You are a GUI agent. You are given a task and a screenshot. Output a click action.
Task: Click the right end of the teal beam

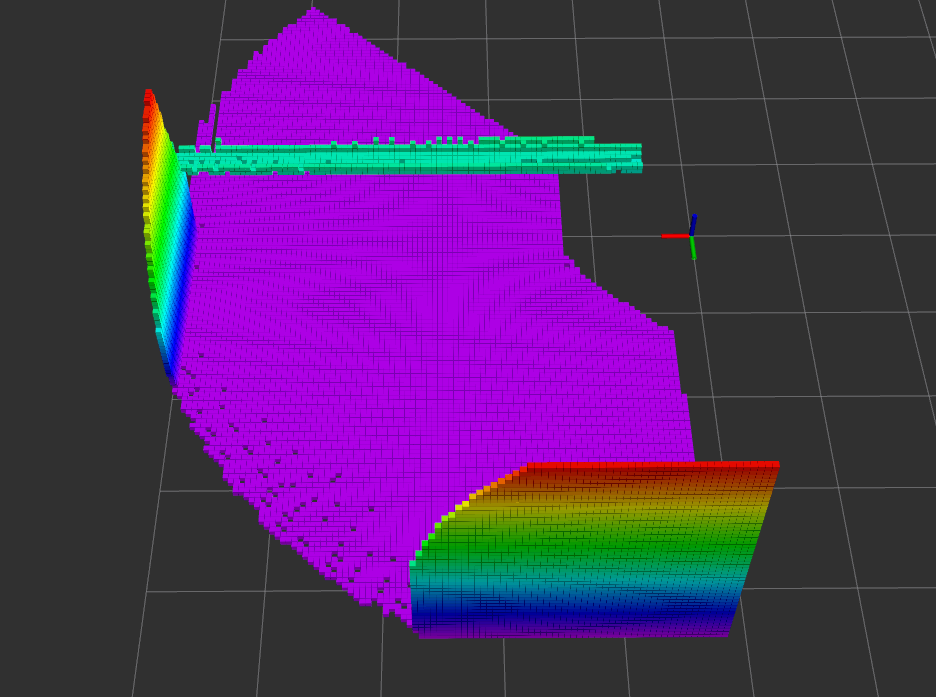[630, 155]
